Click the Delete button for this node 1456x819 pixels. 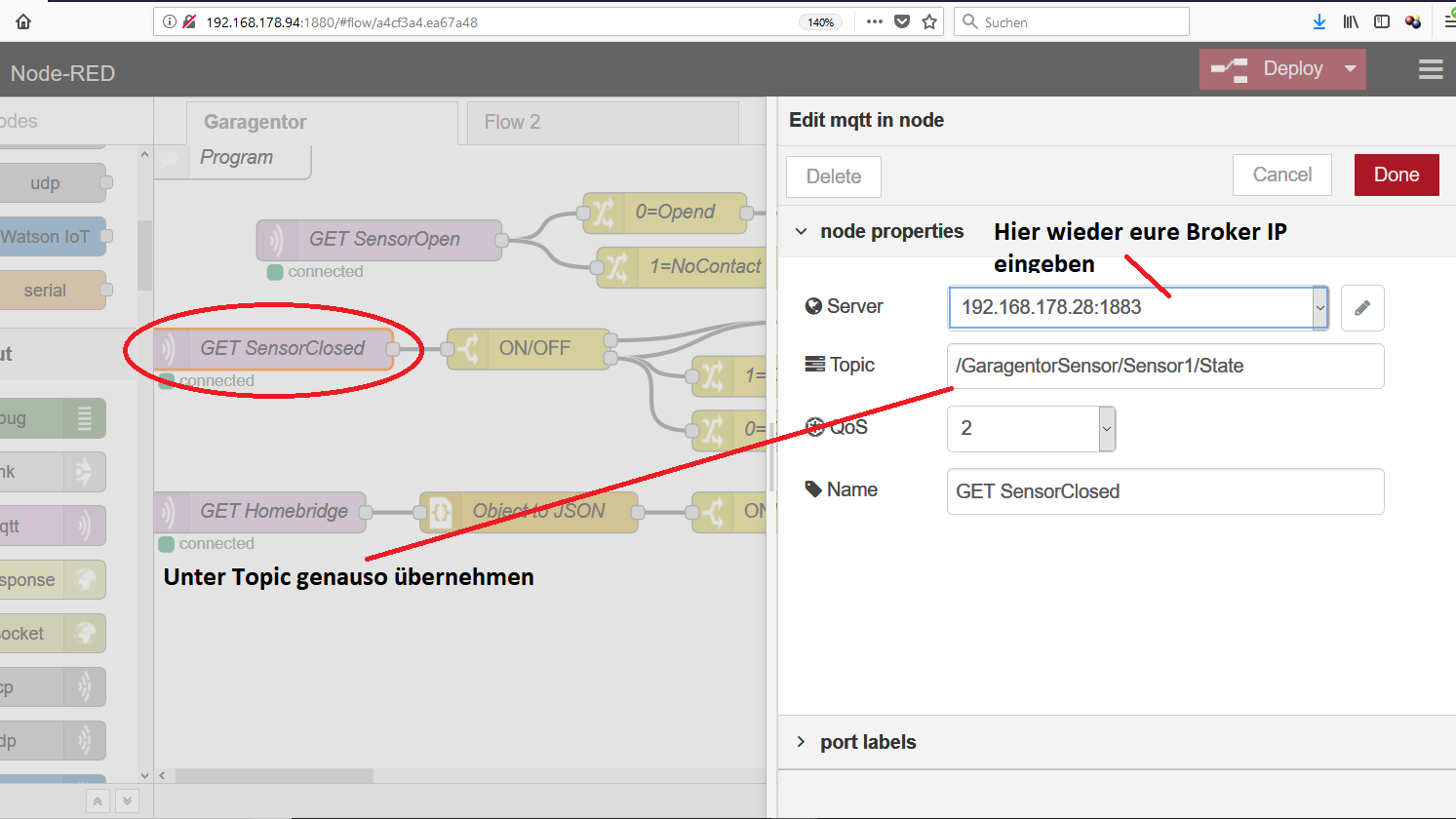click(833, 176)
